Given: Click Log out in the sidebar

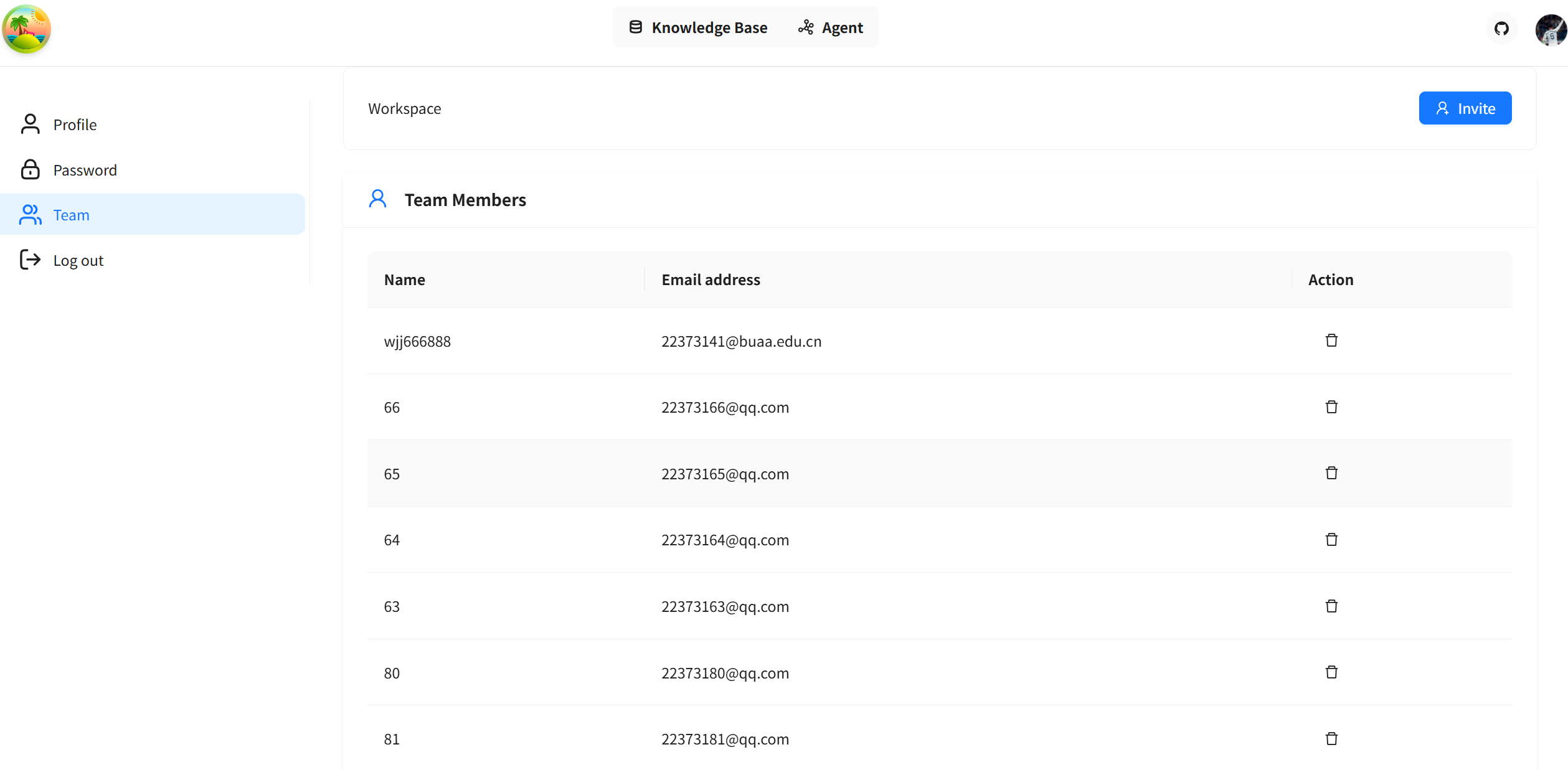Looking at the screenshot, I should [x=78, y=260].
